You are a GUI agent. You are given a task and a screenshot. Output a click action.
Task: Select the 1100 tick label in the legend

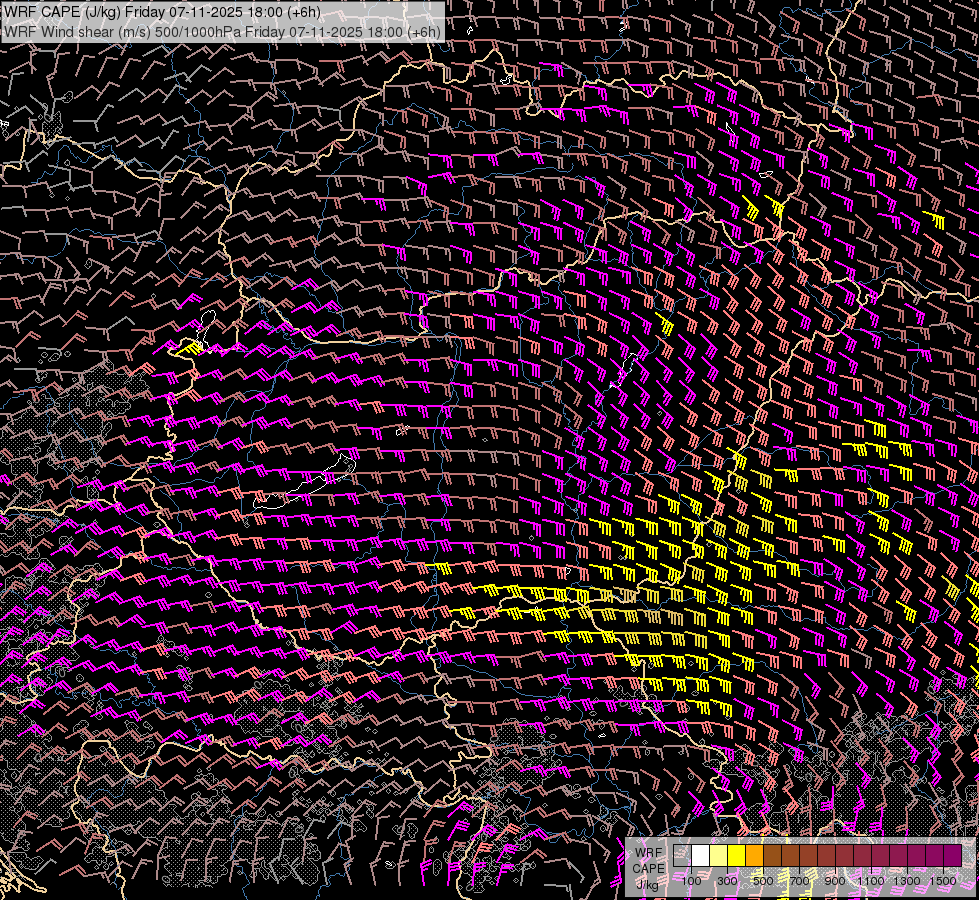point(871,881)
